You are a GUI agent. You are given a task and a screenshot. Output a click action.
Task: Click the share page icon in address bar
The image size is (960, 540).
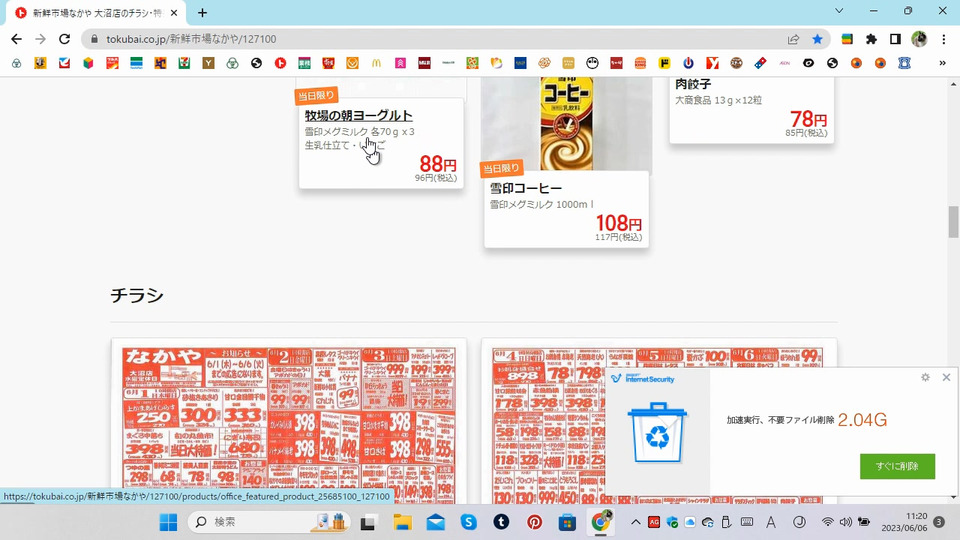click(793, 39)
